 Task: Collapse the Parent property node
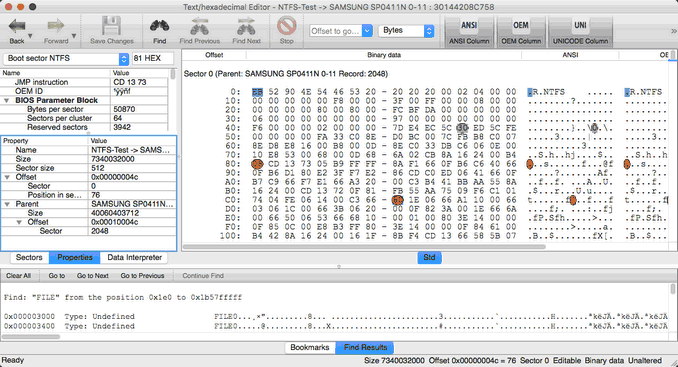[7, 204]
